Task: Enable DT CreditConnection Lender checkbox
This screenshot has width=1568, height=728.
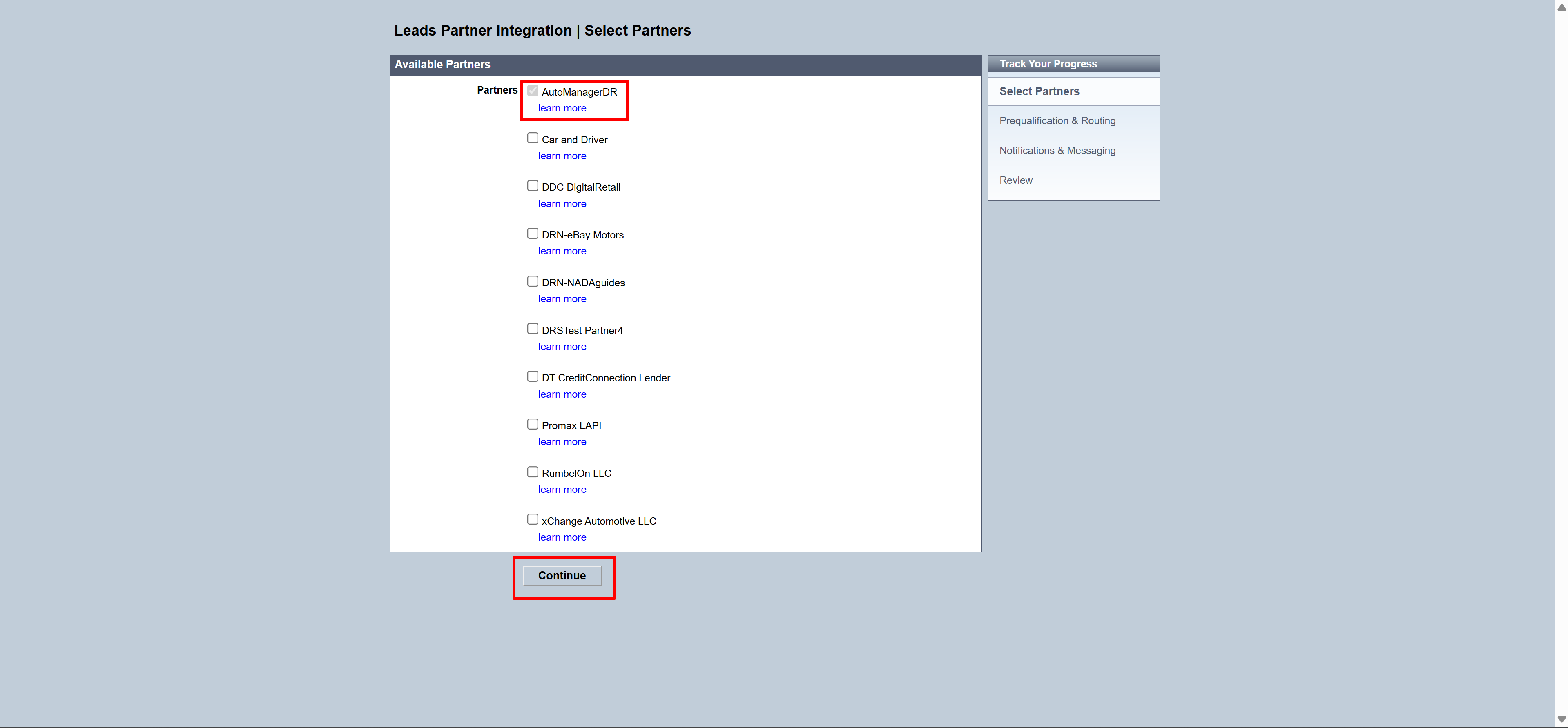Action: [533, 377]
